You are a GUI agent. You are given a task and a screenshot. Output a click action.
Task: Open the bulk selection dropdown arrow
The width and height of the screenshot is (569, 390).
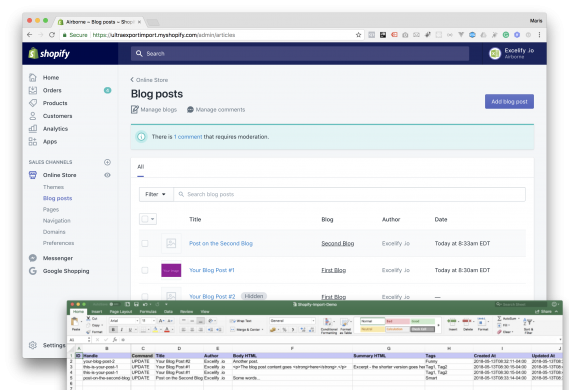point(153,219)
